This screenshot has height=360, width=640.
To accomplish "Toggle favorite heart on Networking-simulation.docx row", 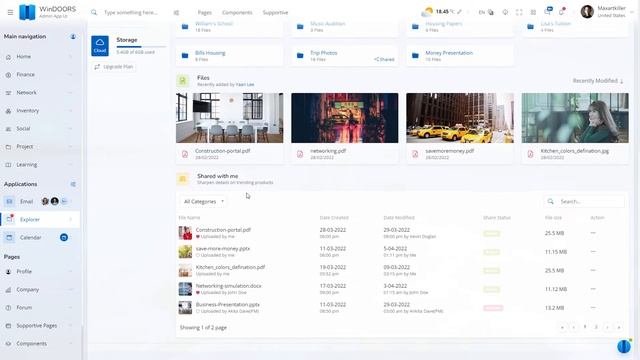I will tap(198, 293).
